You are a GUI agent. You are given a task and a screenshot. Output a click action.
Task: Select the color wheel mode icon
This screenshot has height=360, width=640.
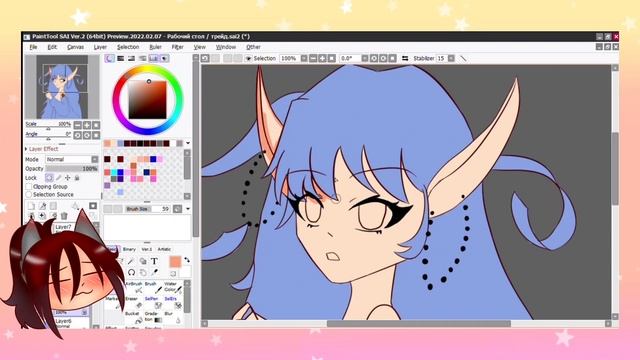tap(109, 58)
